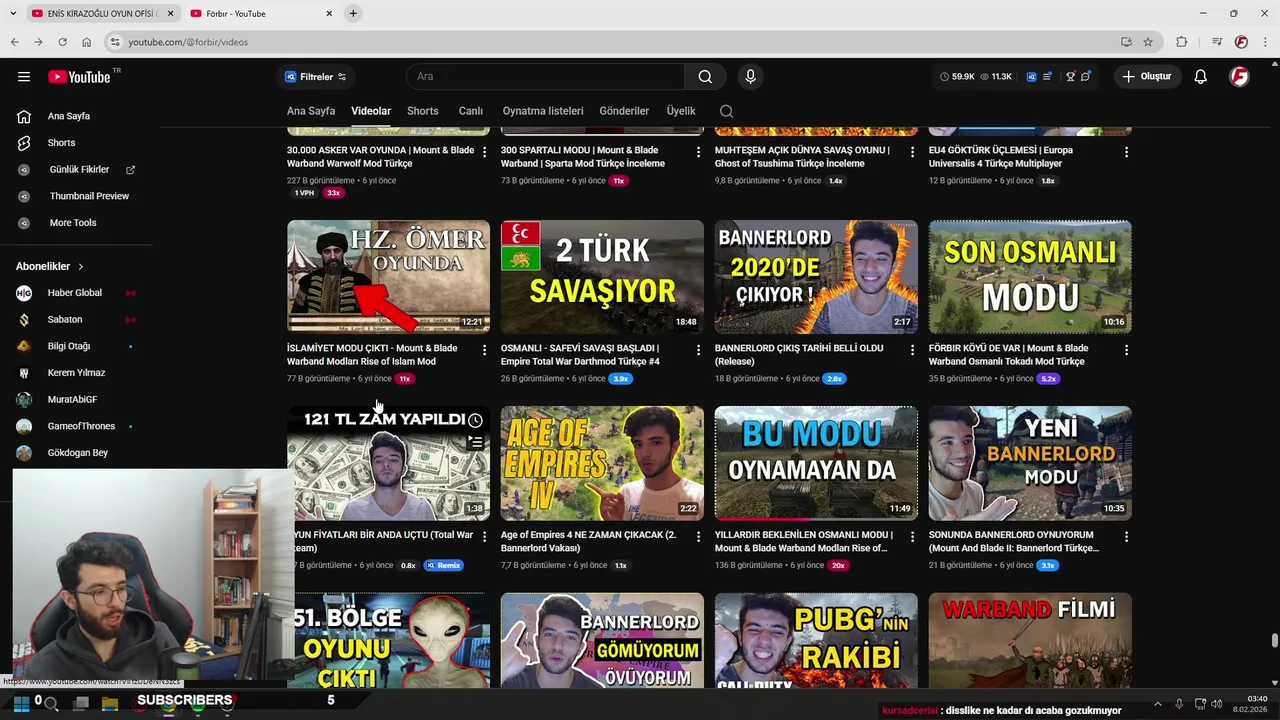Bookmark this page with the star icon
This screenshot has height=720, width=1280.
[x=1148, y=42]
